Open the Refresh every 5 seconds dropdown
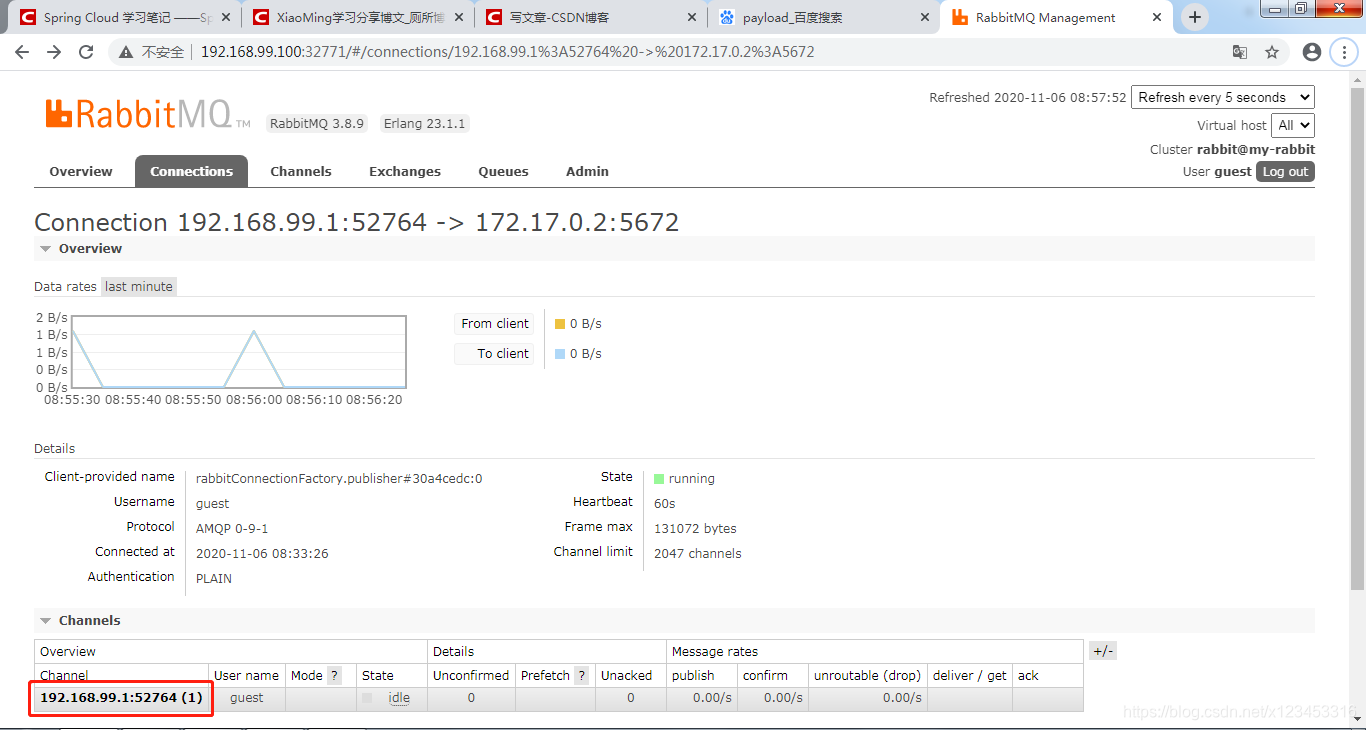Viewport: 1366px width, 730px height. click(1223, 97)
